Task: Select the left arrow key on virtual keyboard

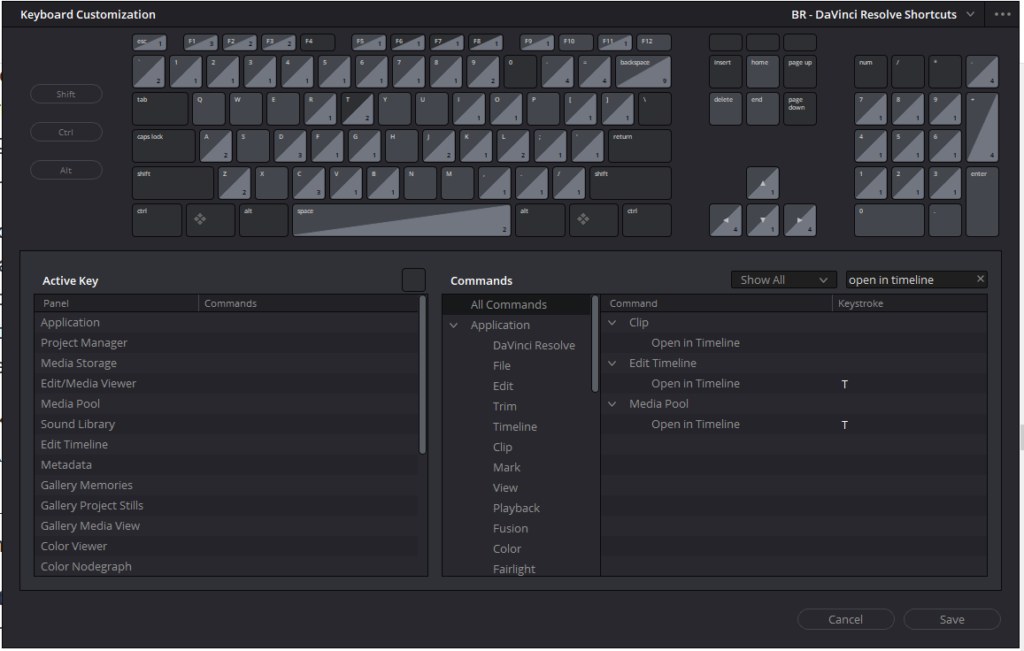Action: tap(725, 220)
